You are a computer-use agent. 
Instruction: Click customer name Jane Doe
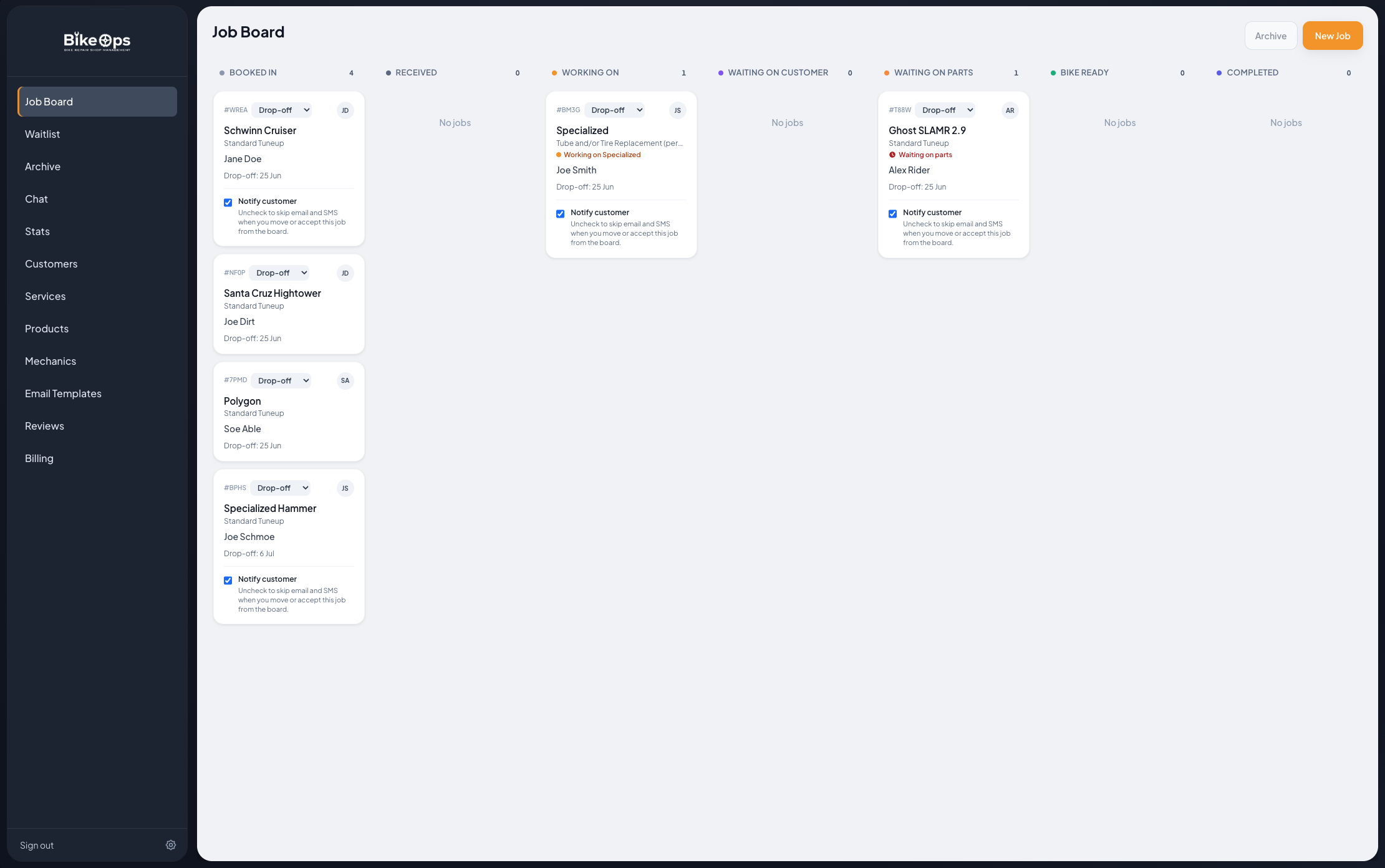243,159
